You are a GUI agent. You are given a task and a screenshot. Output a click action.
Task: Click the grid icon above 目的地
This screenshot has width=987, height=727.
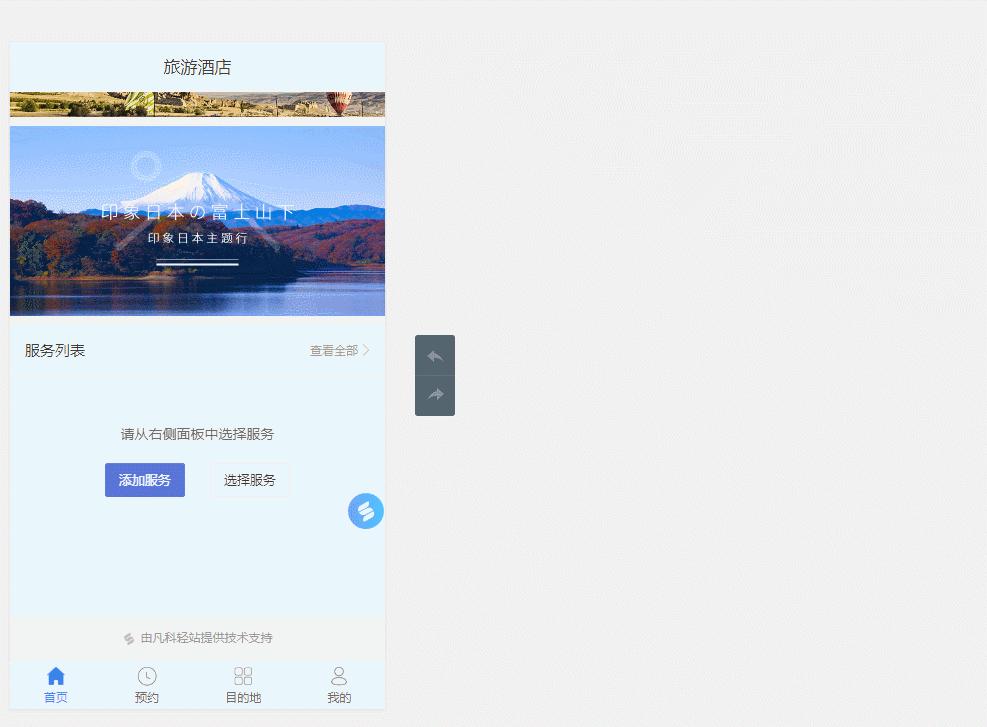coord(243,674)
